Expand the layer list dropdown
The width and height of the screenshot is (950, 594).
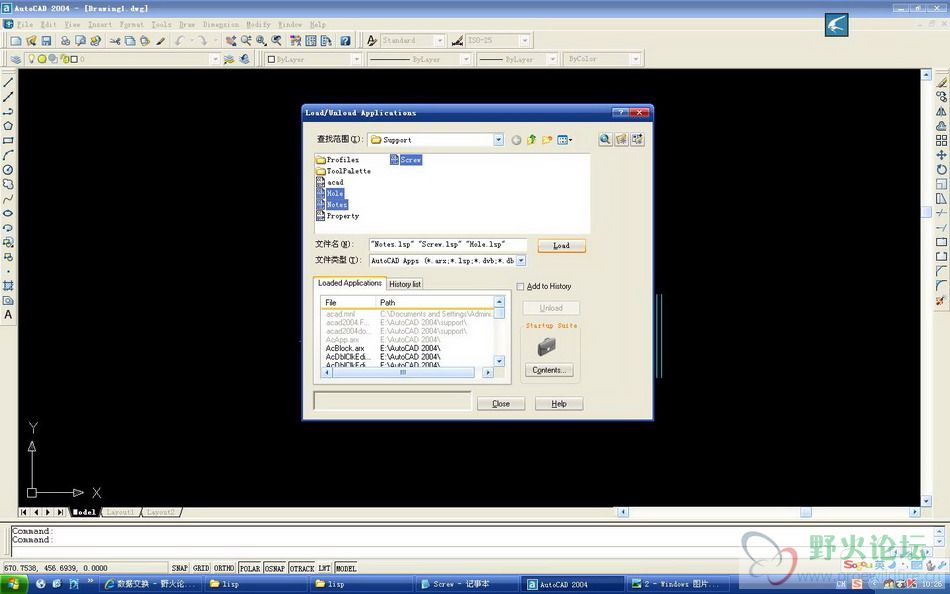(214, 59)
